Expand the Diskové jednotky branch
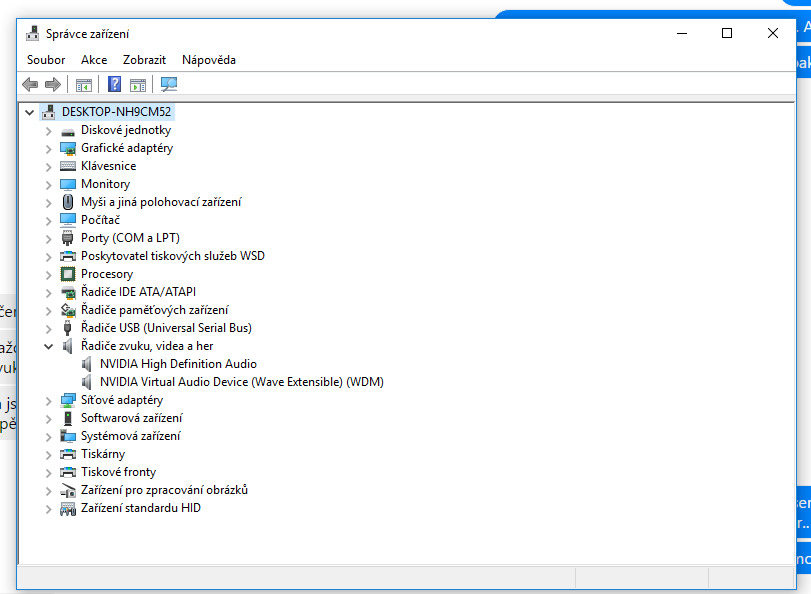The image size is (811, 594). coord(49,131)
